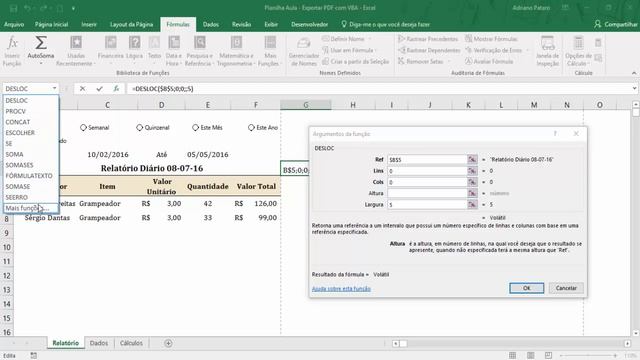This screenshot has width=640, height=360.
Task: Open Usadas Recentemente functions icon
Action: pyautogui.click(x=76, y=42)
